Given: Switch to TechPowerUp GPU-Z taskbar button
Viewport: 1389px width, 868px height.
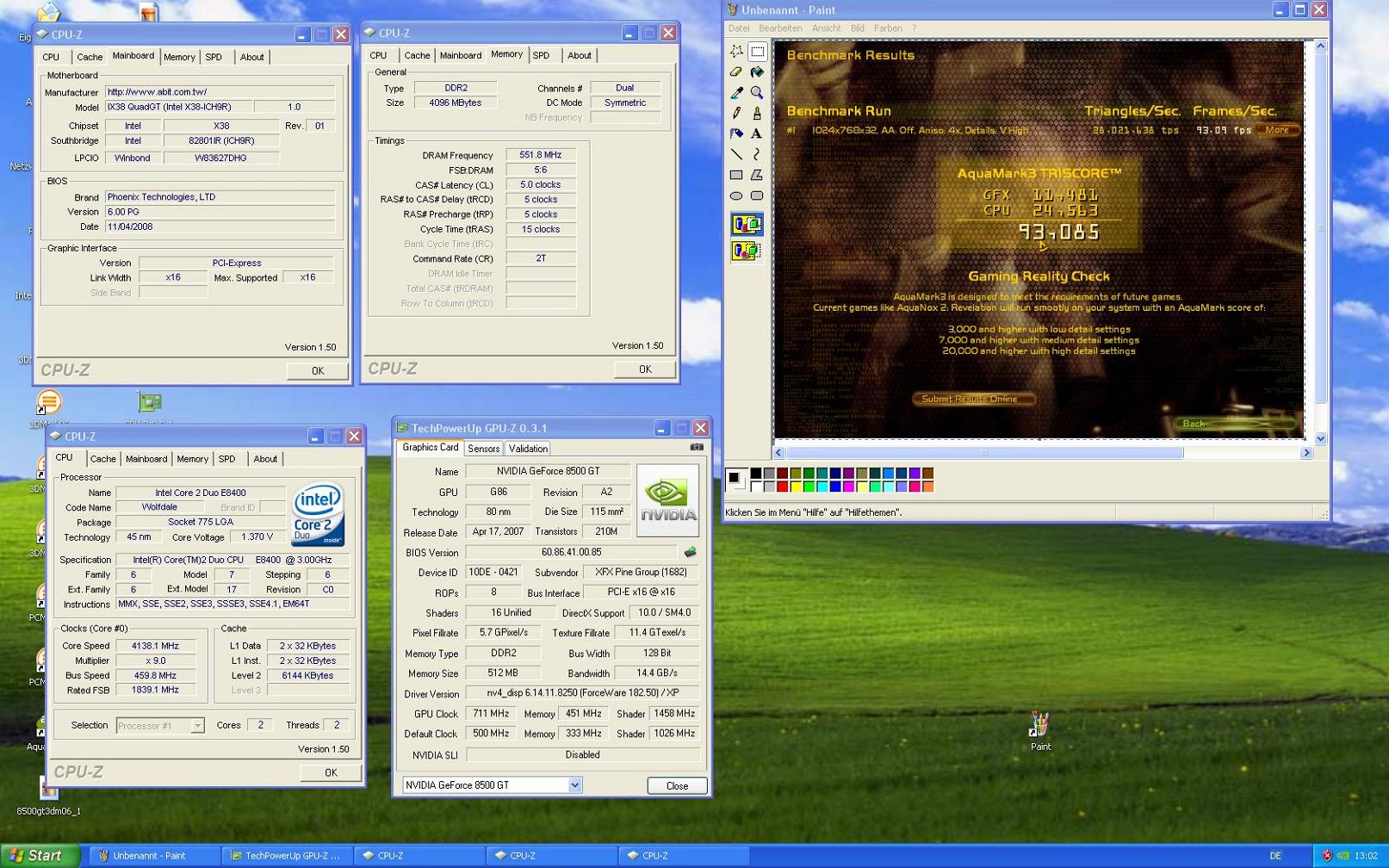Looking at the screenshot, I should 286,856.
